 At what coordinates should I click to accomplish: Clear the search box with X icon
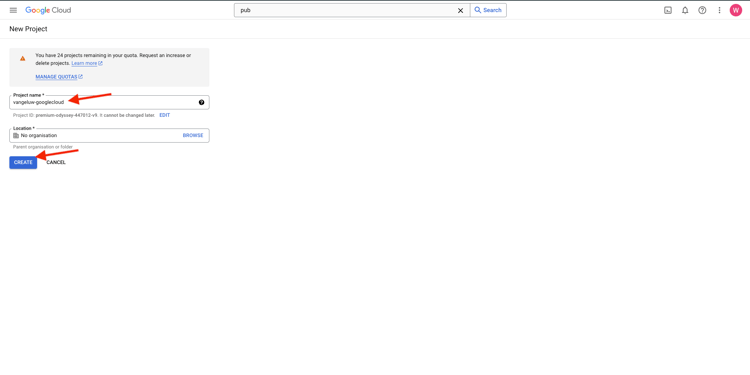[461, 11]
